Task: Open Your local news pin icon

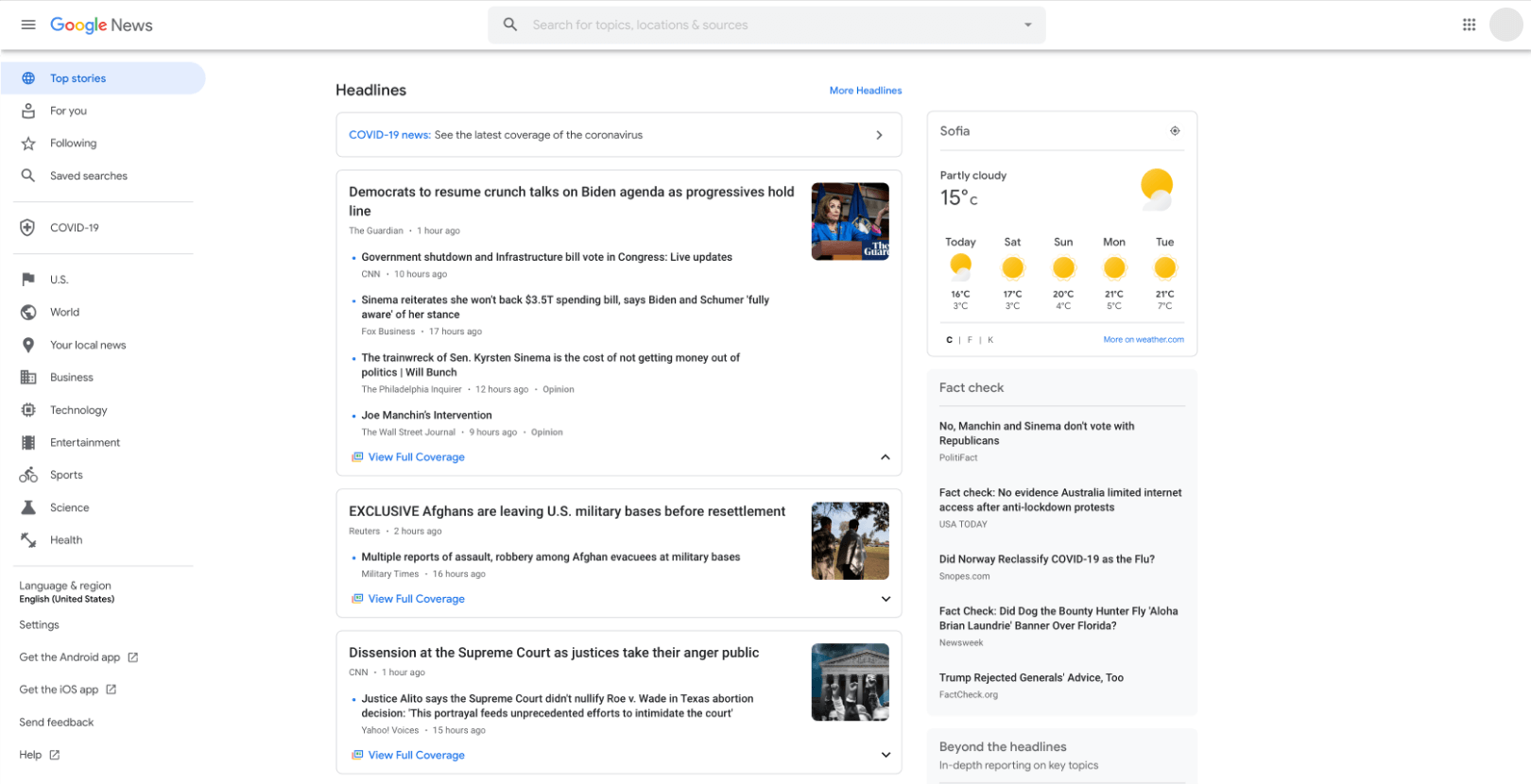Action: coord(28,345)
